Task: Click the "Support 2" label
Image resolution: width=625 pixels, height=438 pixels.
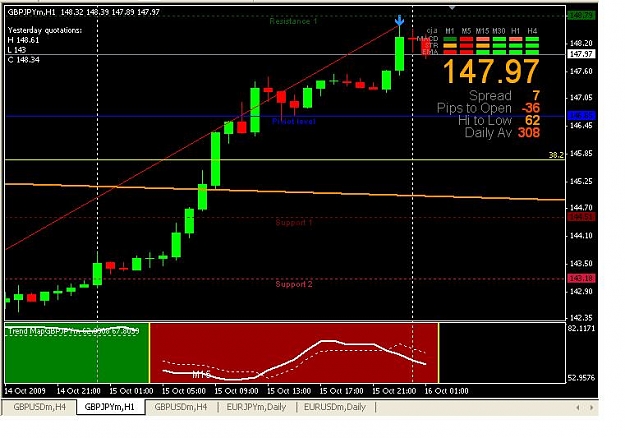Action: (294, 284)
